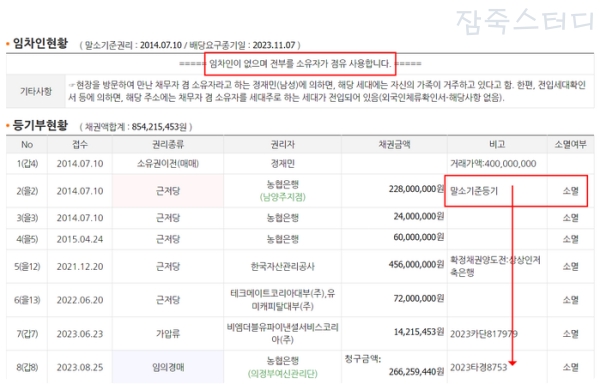This screenshot has height=384, width=600.
Task: Click the 60,000,000원 amount
Action: point(419,238)
